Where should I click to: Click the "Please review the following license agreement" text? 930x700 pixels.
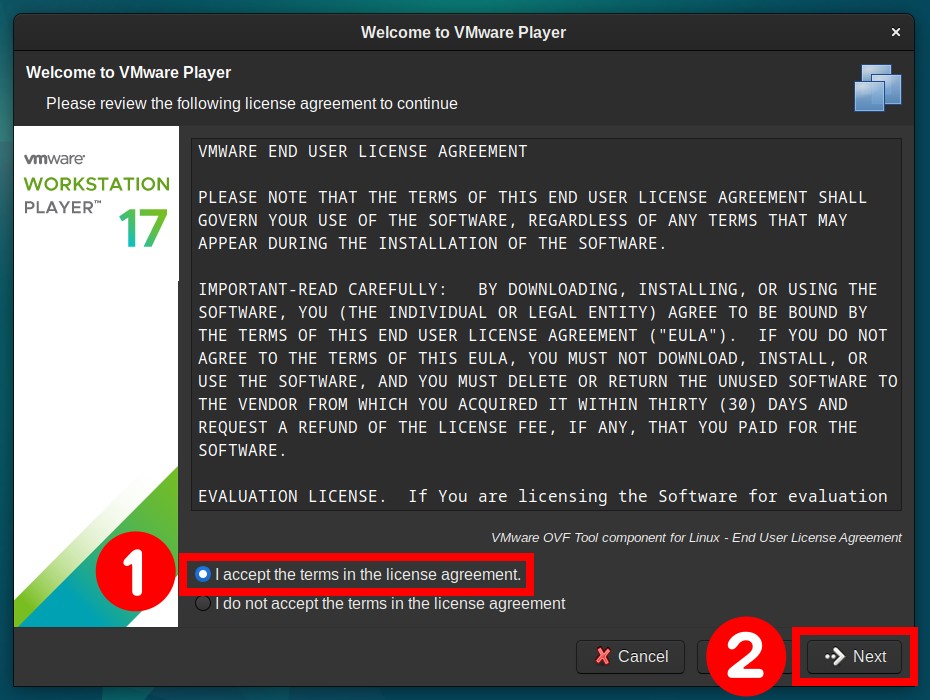click(x=252, y=103)
